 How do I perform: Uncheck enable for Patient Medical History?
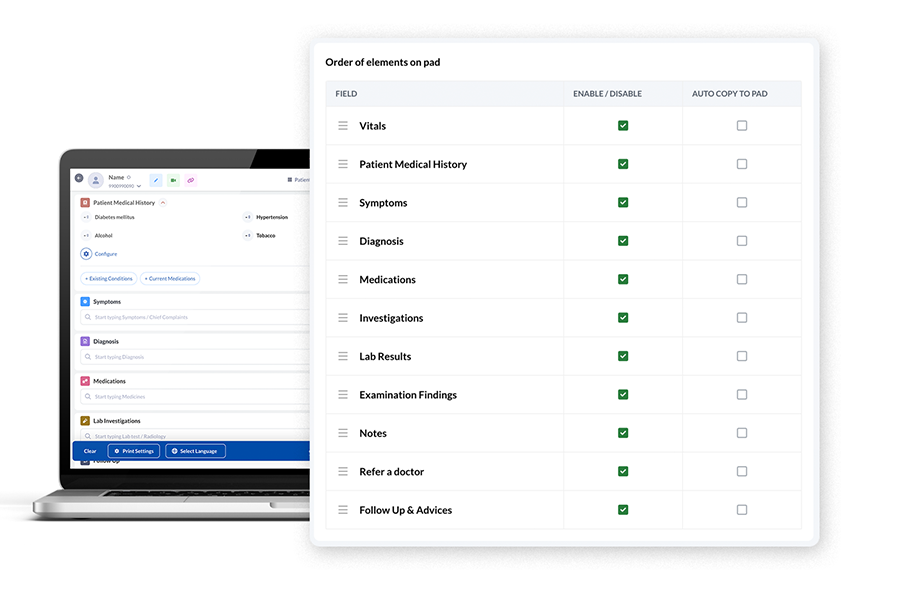pos(623,164)
